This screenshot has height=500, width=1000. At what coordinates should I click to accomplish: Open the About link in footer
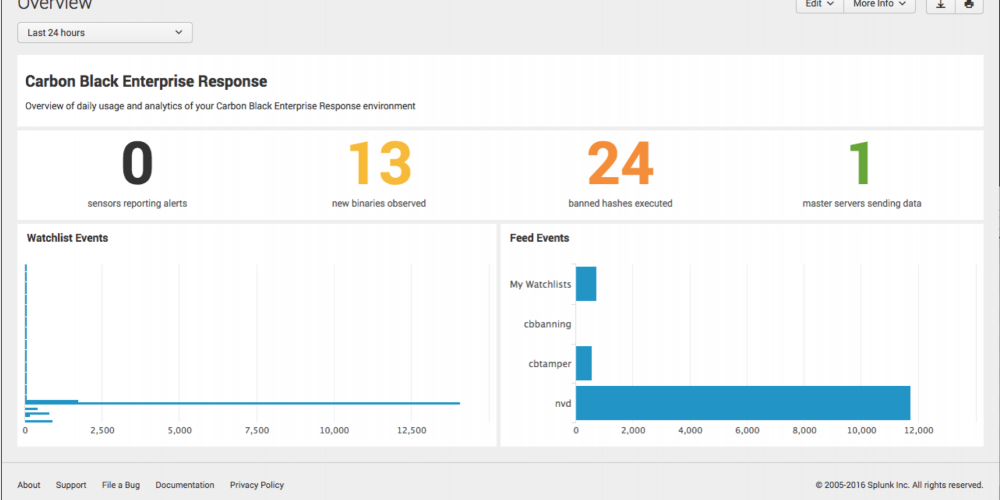tap(29, 485)
